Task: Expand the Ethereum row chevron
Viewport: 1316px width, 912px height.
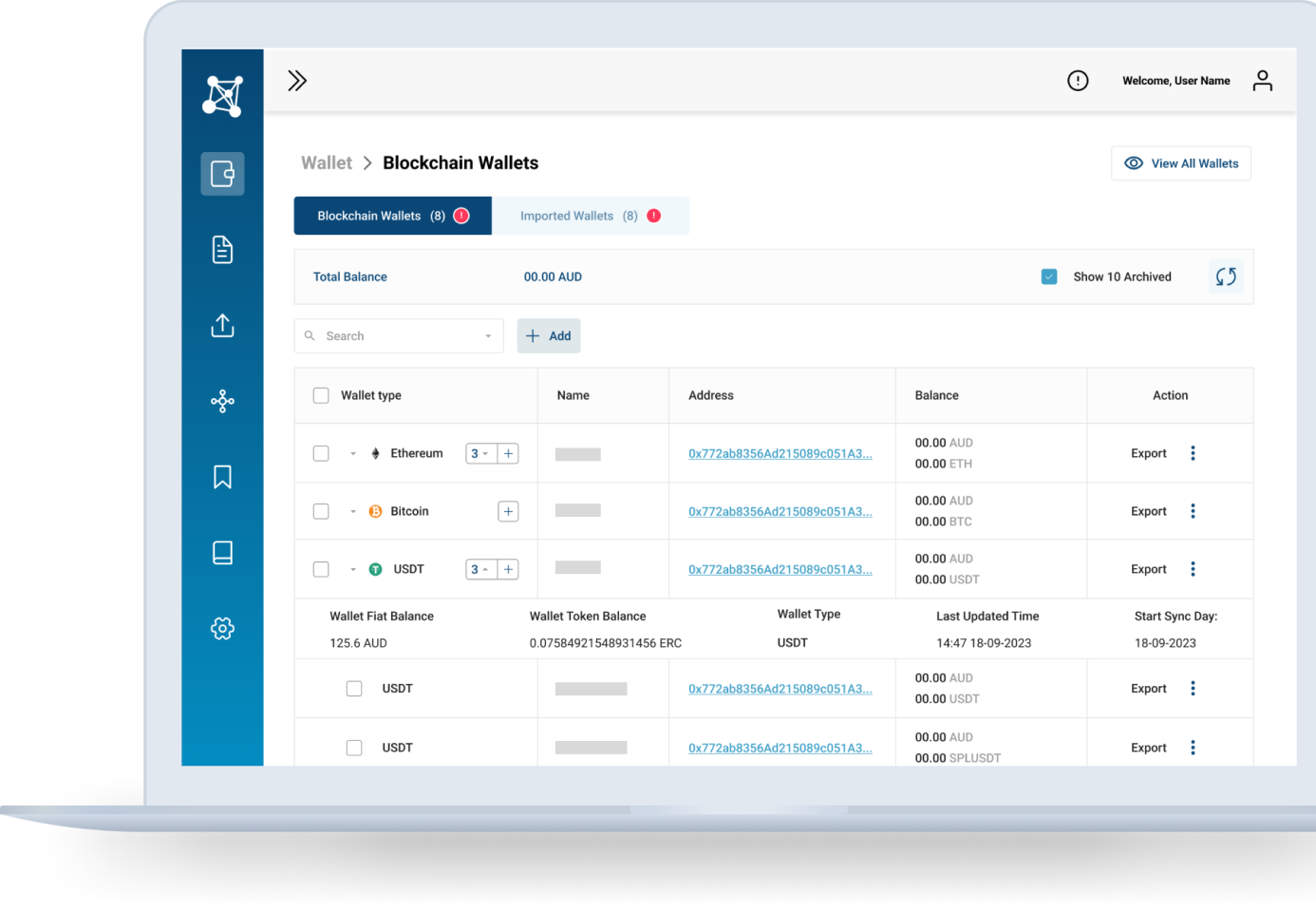Action: click(352, 453)
